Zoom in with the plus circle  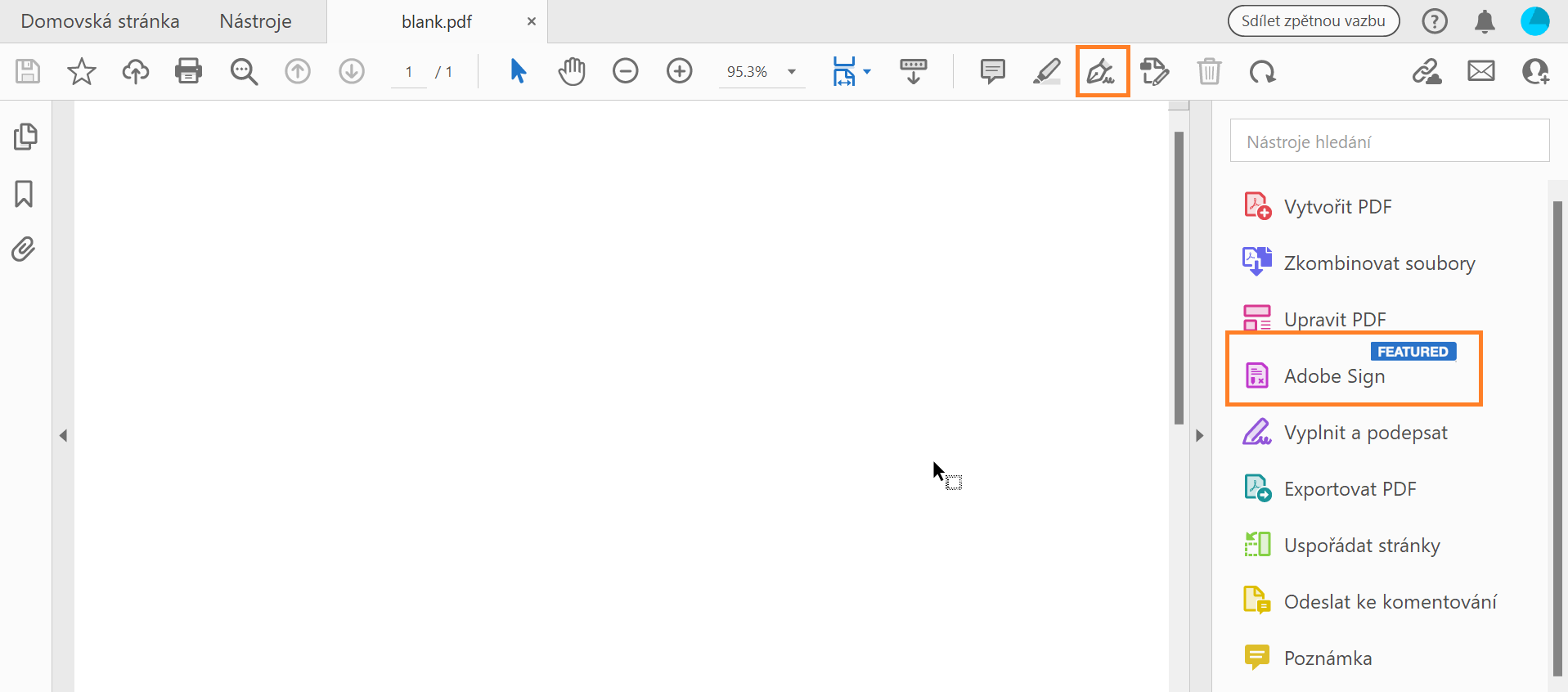coord(680,71)
